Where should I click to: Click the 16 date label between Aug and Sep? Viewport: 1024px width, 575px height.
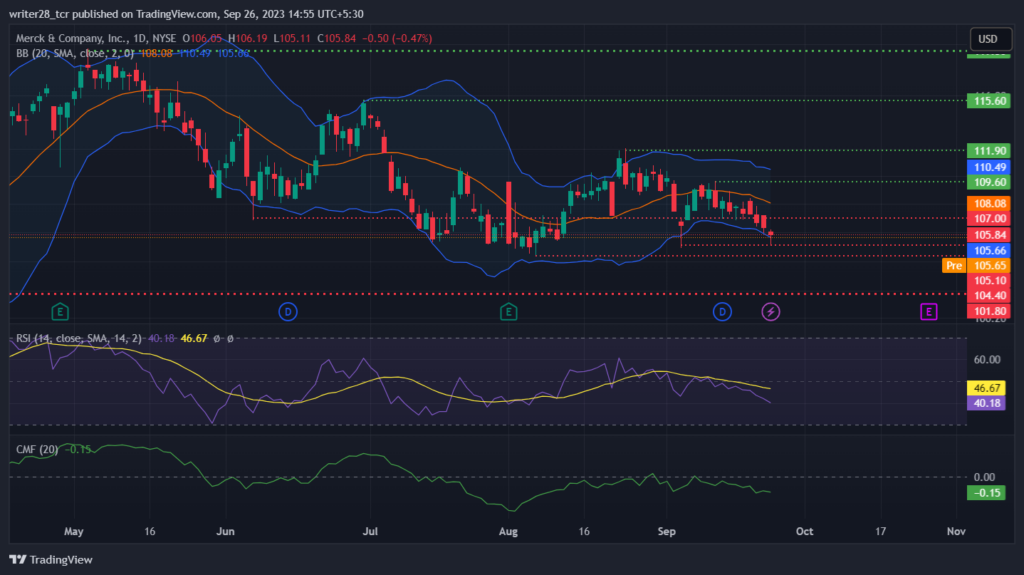click(x=584, y=531)
